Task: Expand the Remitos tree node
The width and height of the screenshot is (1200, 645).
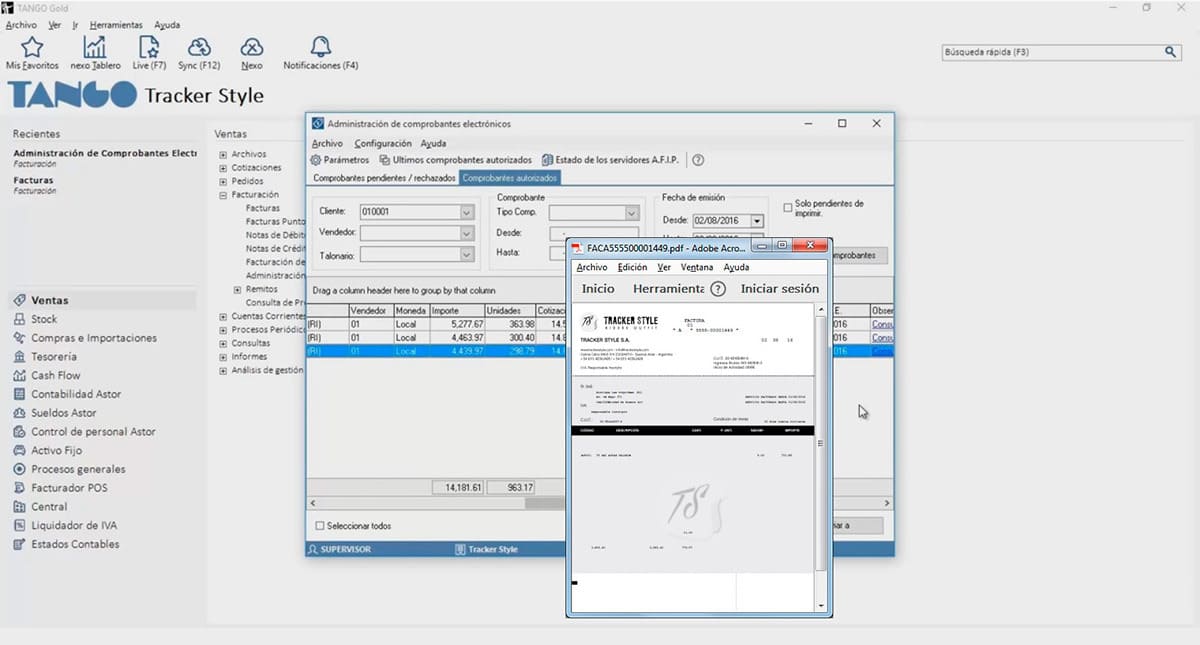Action: pyautogui.click(x=237, y=289)
